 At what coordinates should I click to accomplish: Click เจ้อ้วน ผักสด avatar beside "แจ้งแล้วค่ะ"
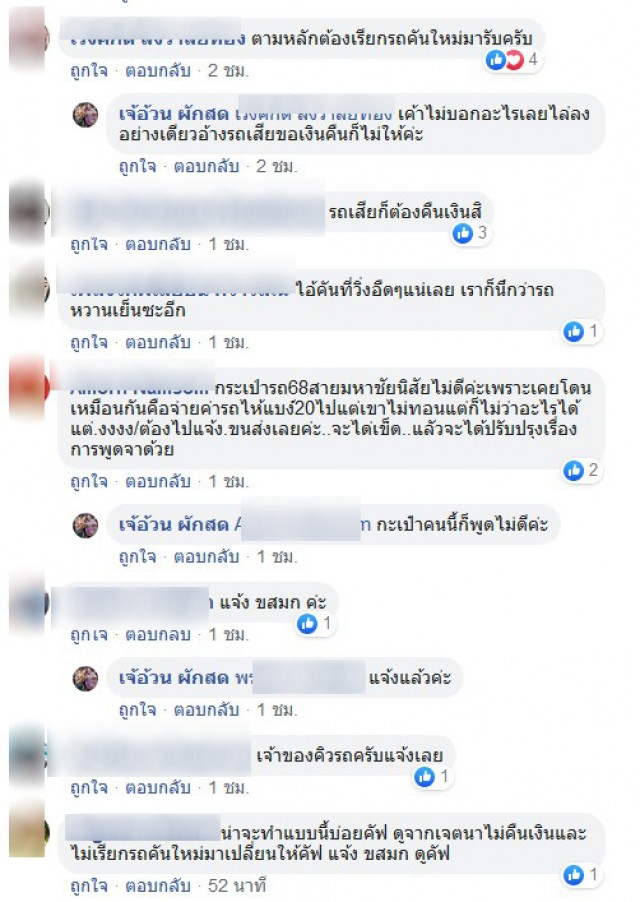85,679
